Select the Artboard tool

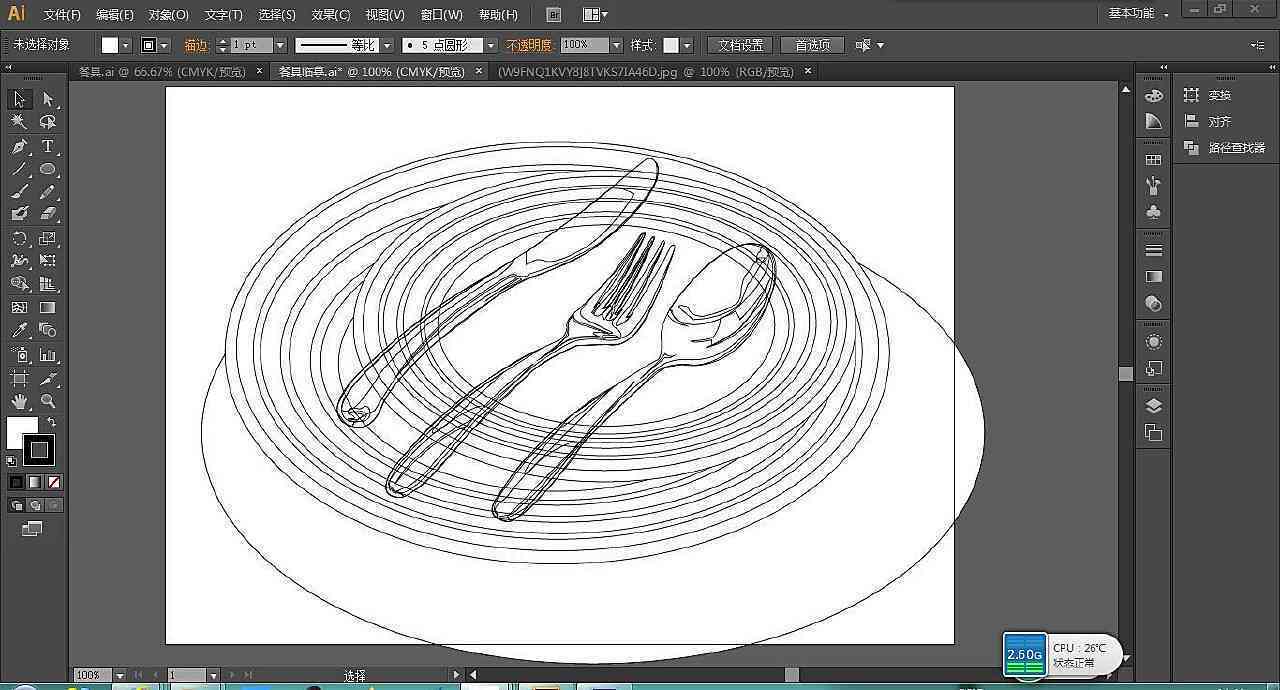19,379
